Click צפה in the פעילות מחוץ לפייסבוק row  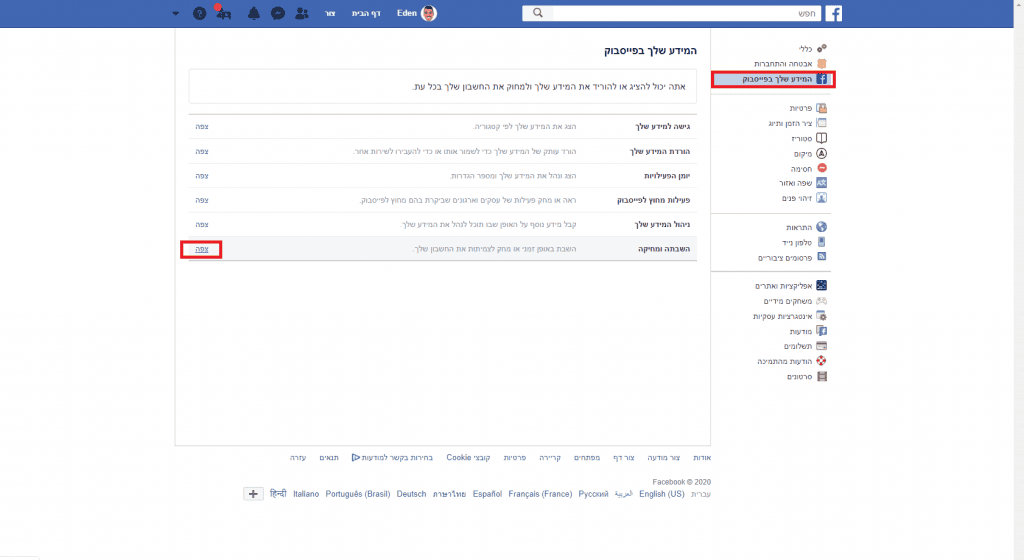[x=202, y=200]
